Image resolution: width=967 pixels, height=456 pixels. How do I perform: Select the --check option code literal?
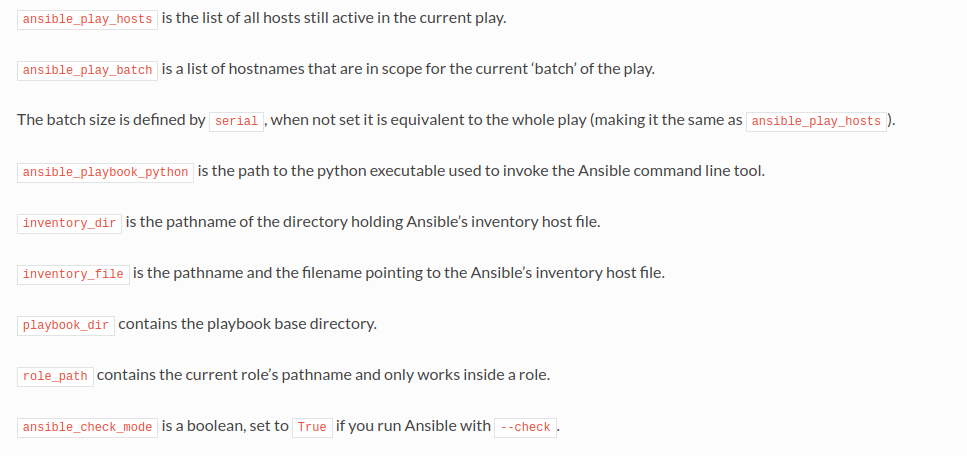[525, 427]
